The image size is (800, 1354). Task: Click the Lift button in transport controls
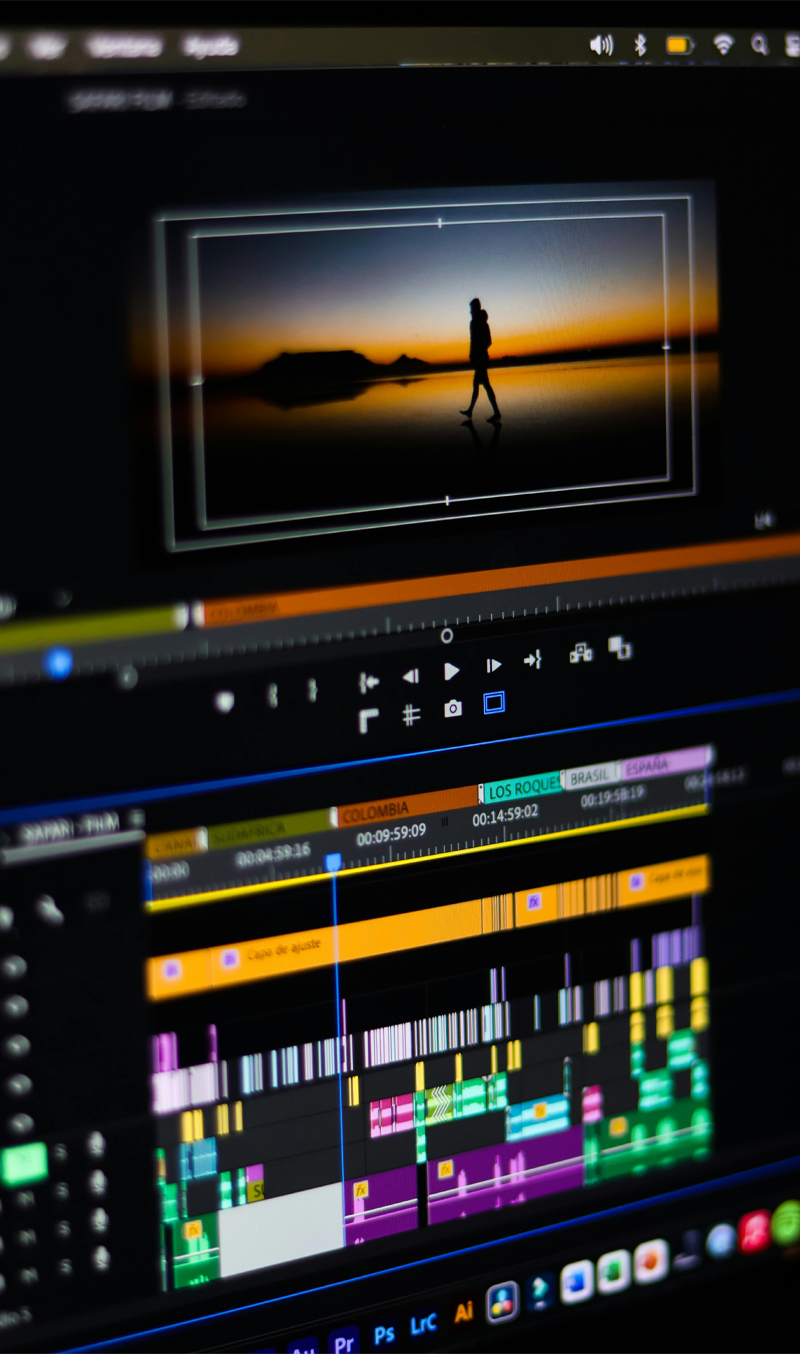click(580, 653)
